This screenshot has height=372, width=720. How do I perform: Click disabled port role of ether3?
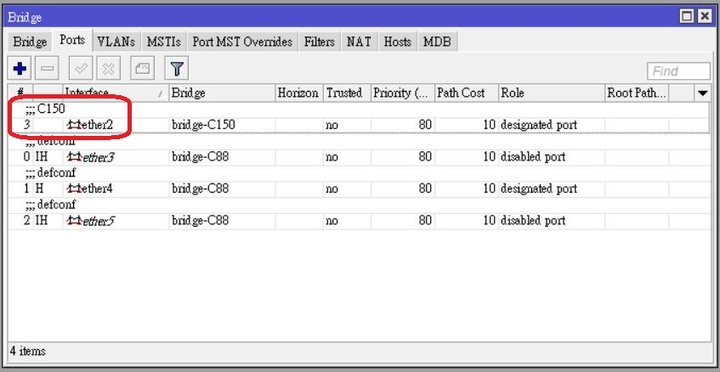point(533,157)
